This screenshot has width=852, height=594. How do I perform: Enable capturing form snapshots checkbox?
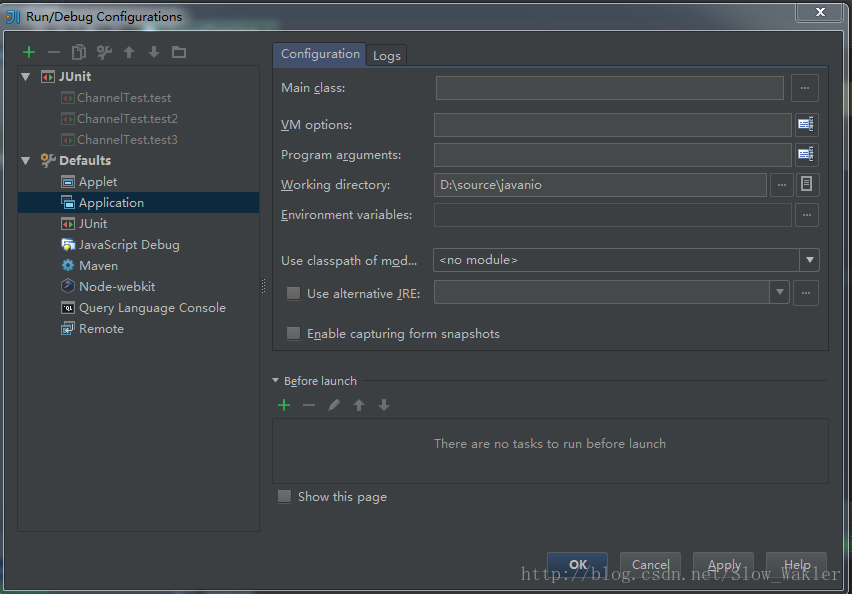point(294,334)
